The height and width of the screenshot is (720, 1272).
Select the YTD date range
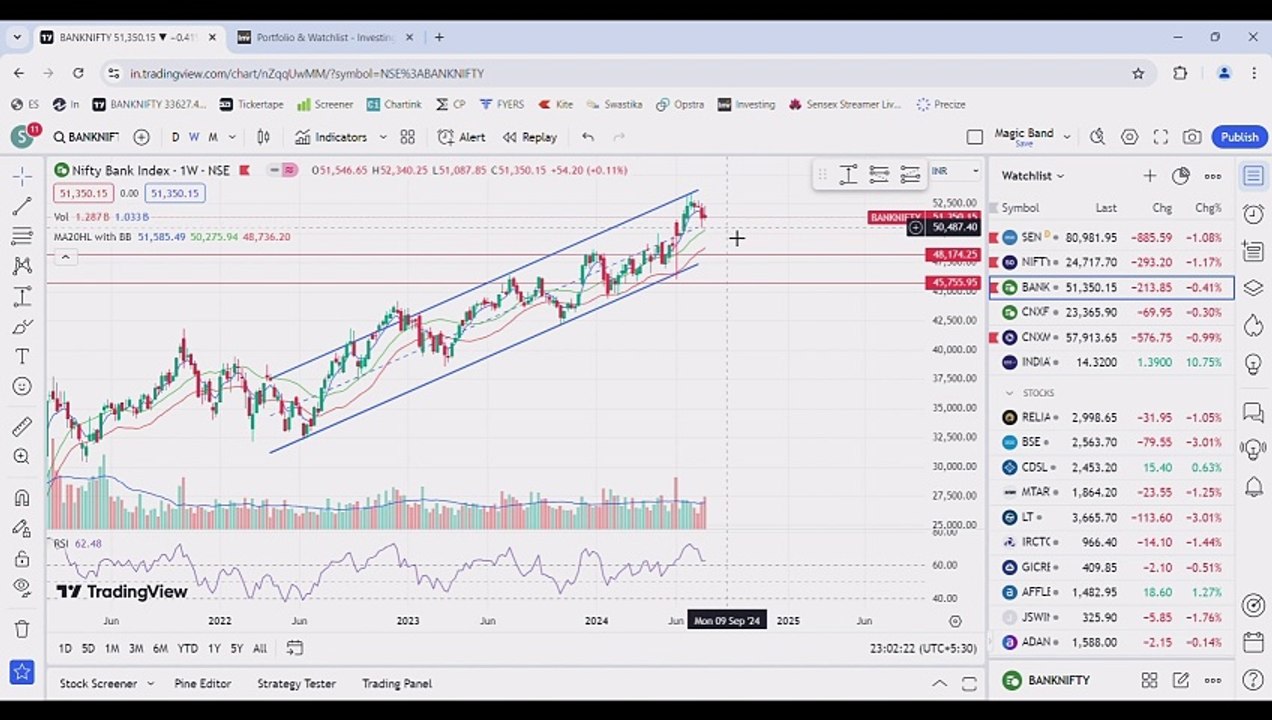[187, 649]
